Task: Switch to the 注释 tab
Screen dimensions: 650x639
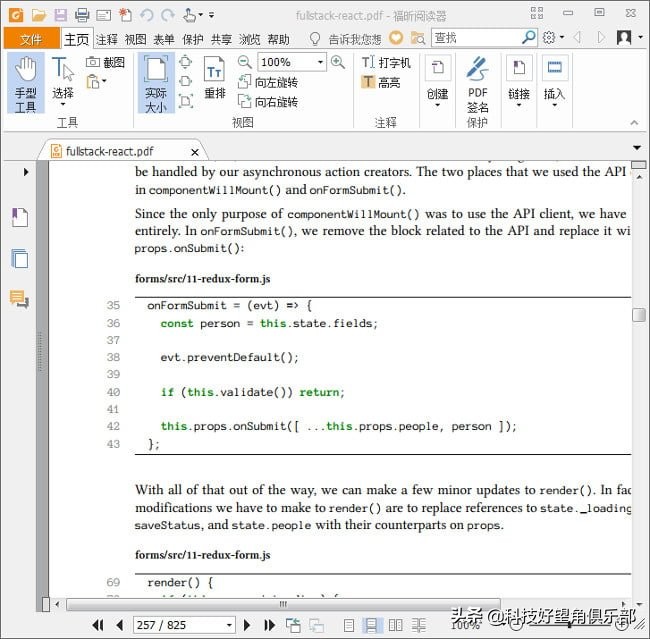Action: [x=107, y=39]
